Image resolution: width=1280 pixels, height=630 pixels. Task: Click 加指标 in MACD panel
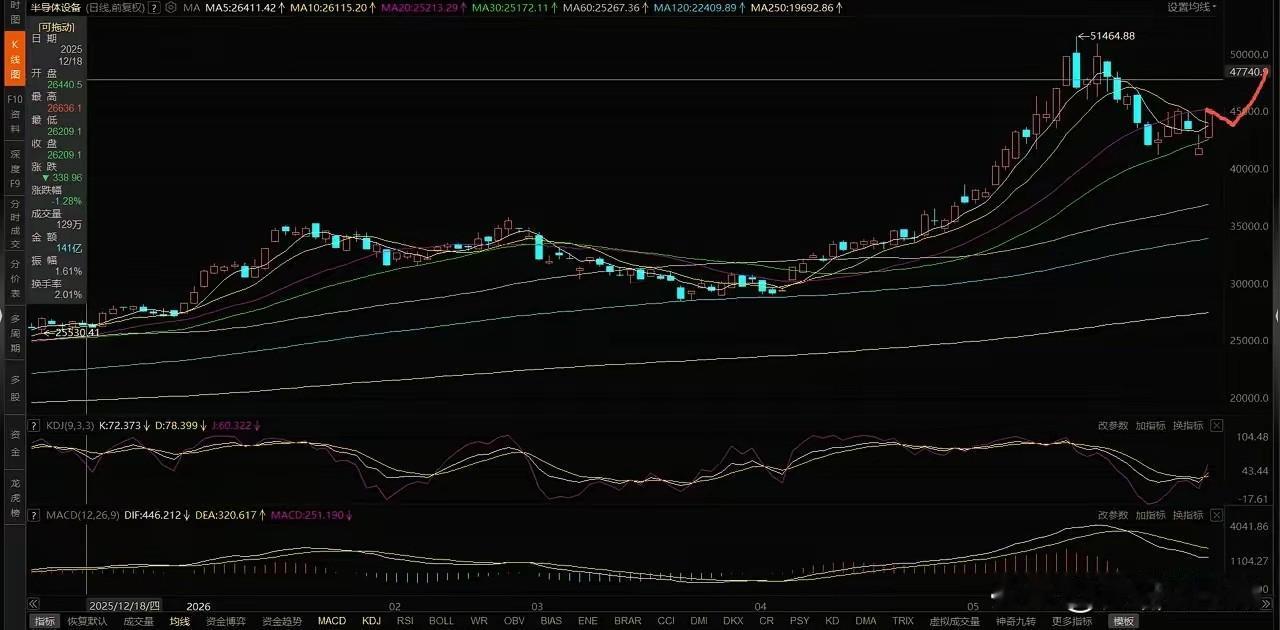tap(1151, 515)
